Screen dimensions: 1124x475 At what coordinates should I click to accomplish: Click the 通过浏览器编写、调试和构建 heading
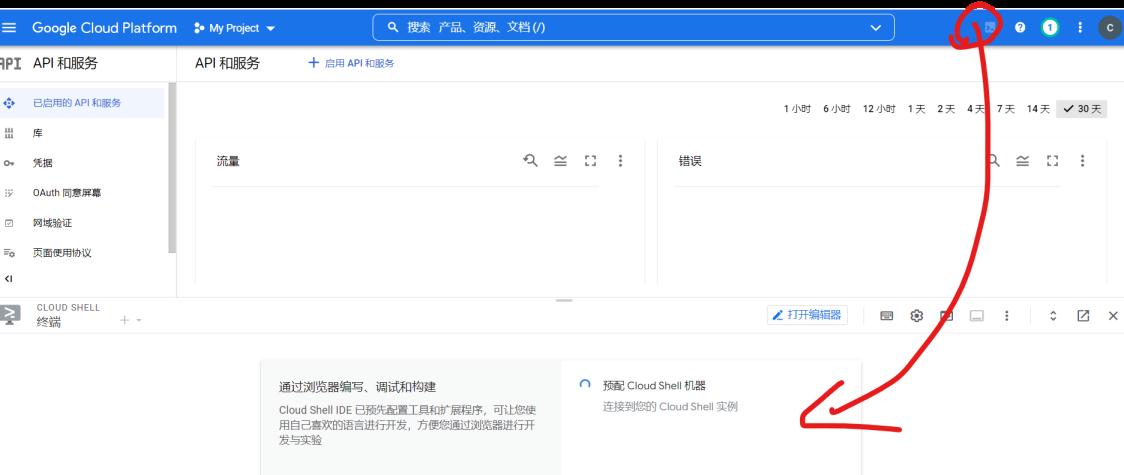click(357, 387)
